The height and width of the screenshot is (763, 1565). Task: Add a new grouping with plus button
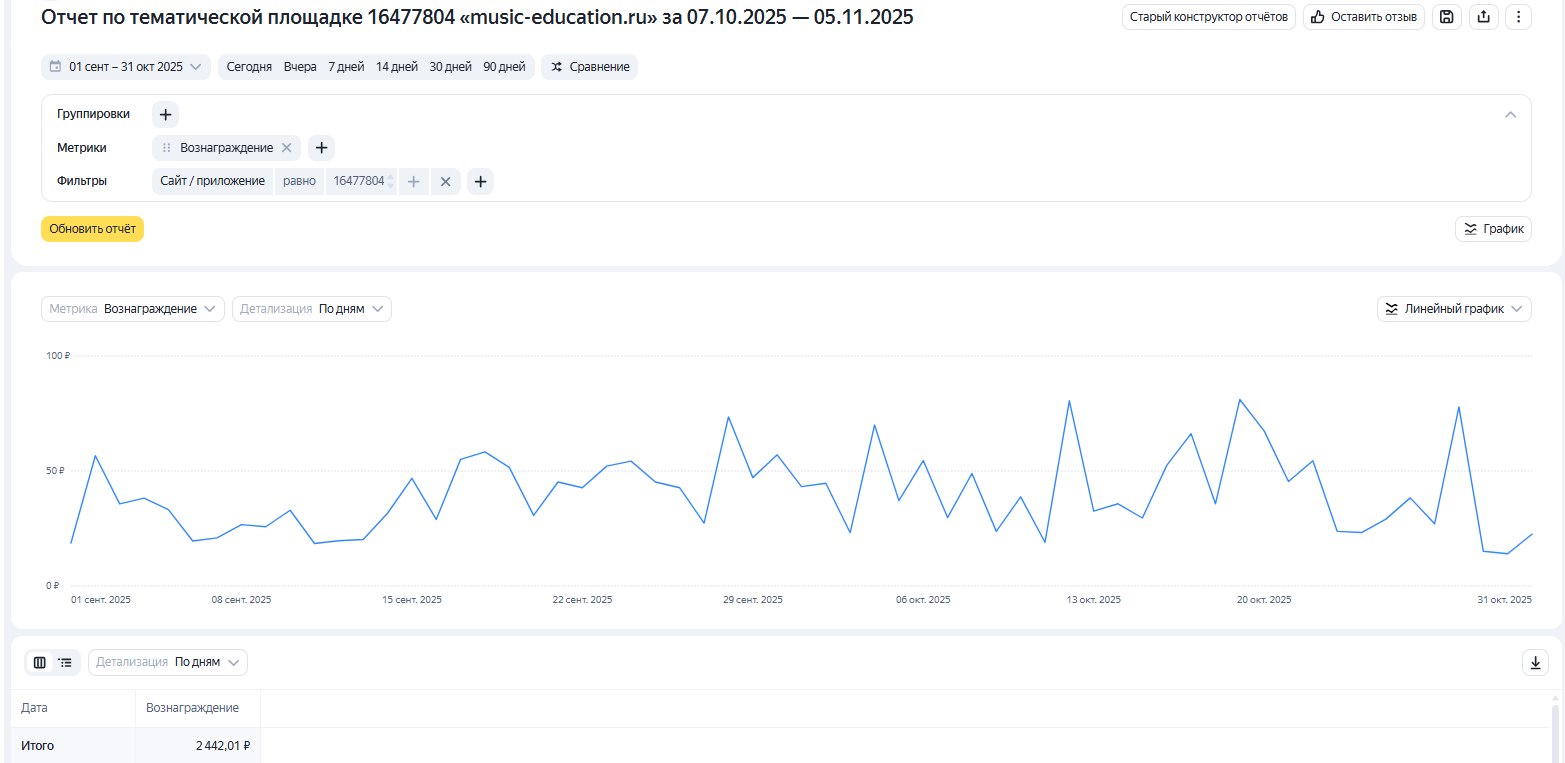(x=165, y=114)
